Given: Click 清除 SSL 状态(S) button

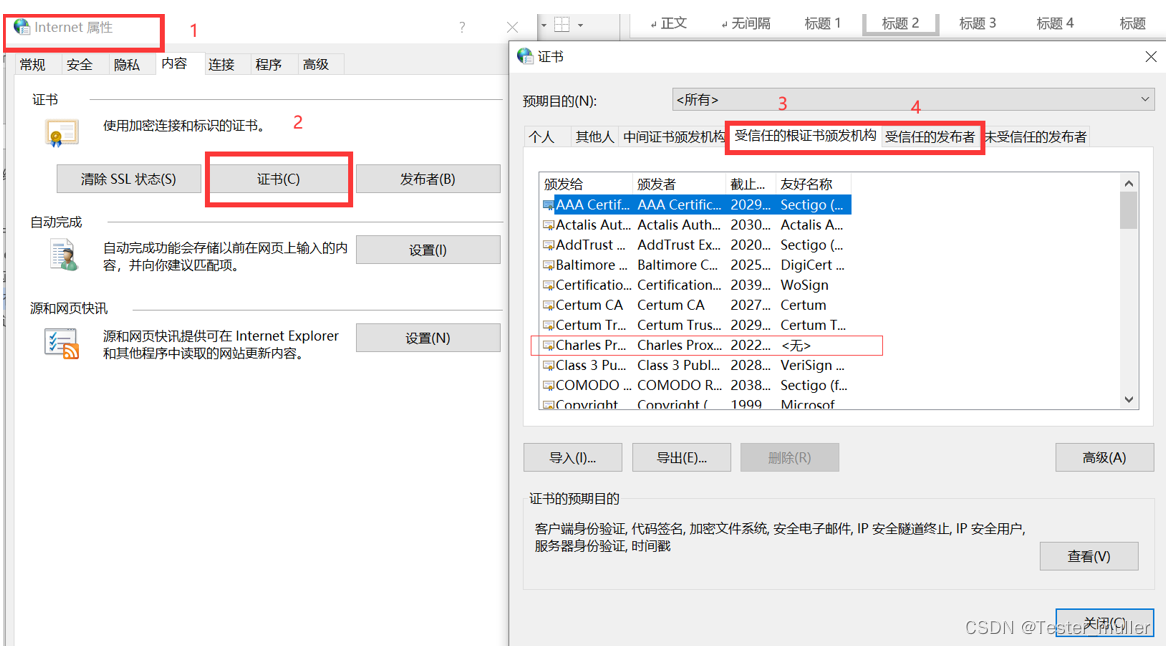Looking at the screenshot, I should [x=129, y=179].
